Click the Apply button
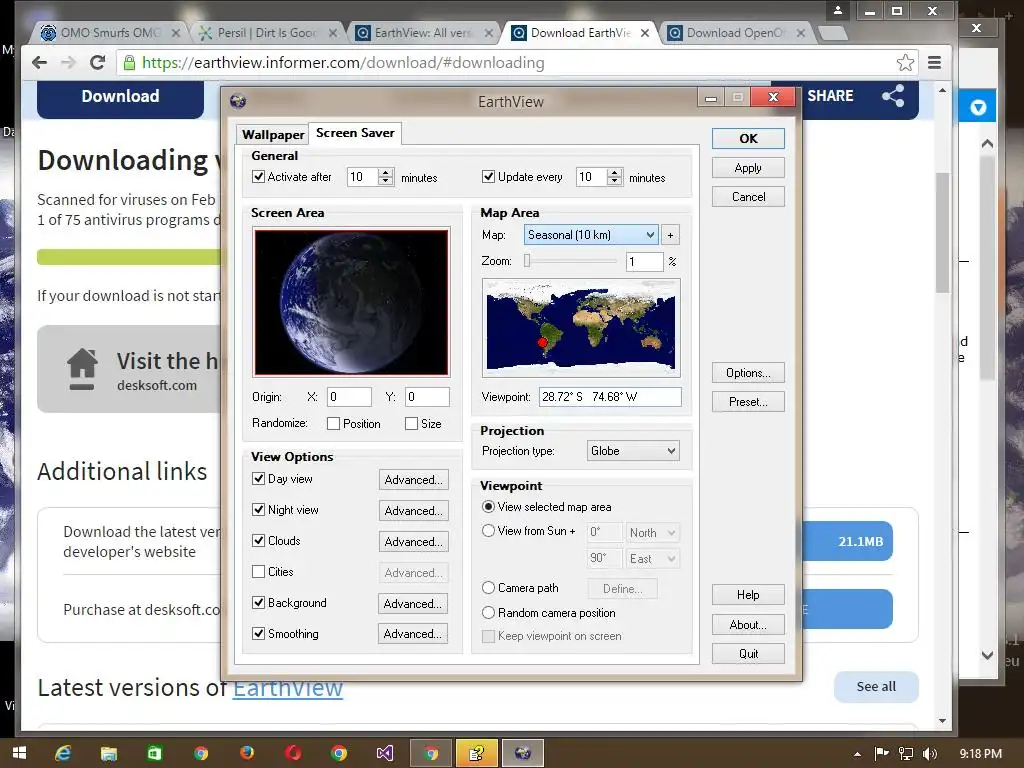Screen dimensions: 1024x768 pyautogui.click(x=748, y=168)
